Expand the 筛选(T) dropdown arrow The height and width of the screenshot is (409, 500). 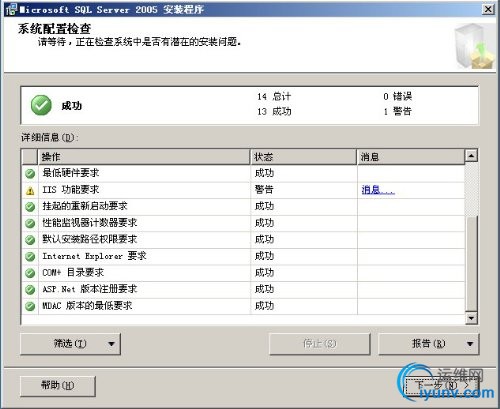tap(112, 344)
